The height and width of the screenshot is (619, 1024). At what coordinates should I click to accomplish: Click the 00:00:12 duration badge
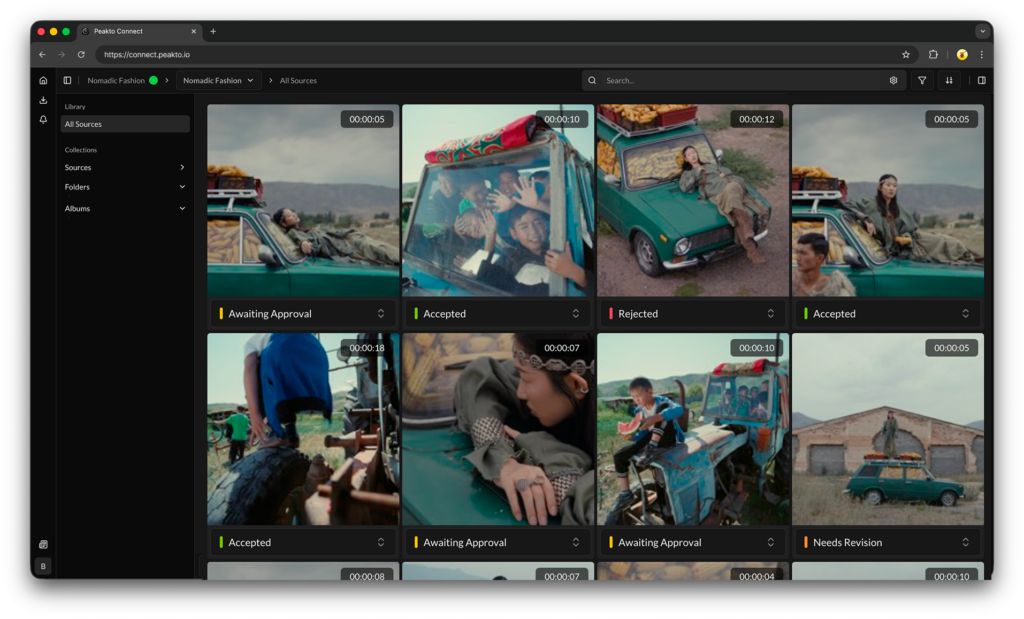[x=756, y=119]
